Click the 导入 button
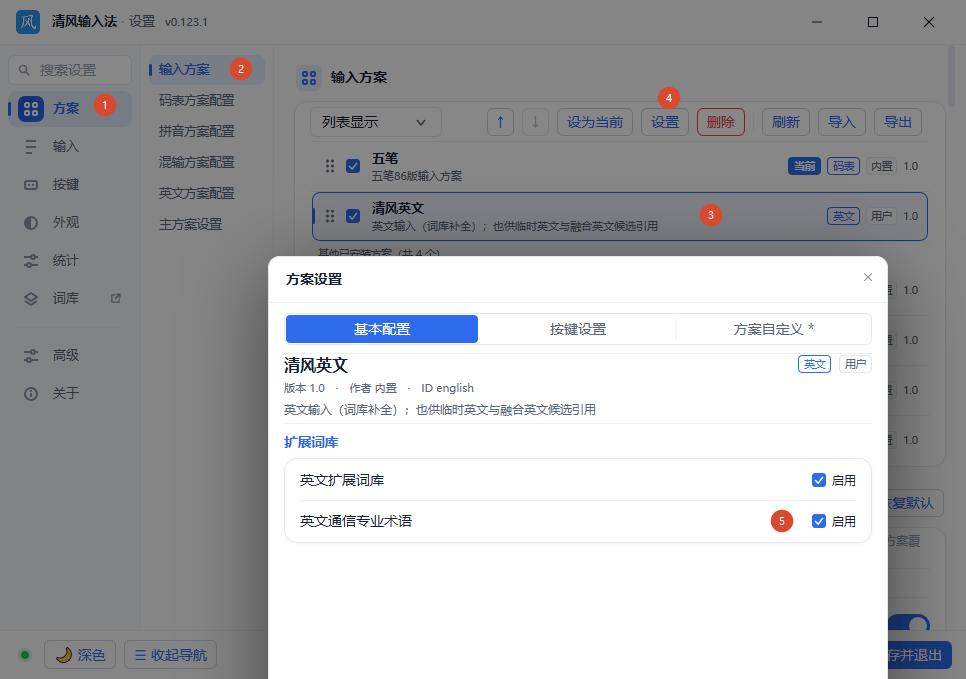The height and width of the screenshot is (679, 966). click(x=842, y=122)
